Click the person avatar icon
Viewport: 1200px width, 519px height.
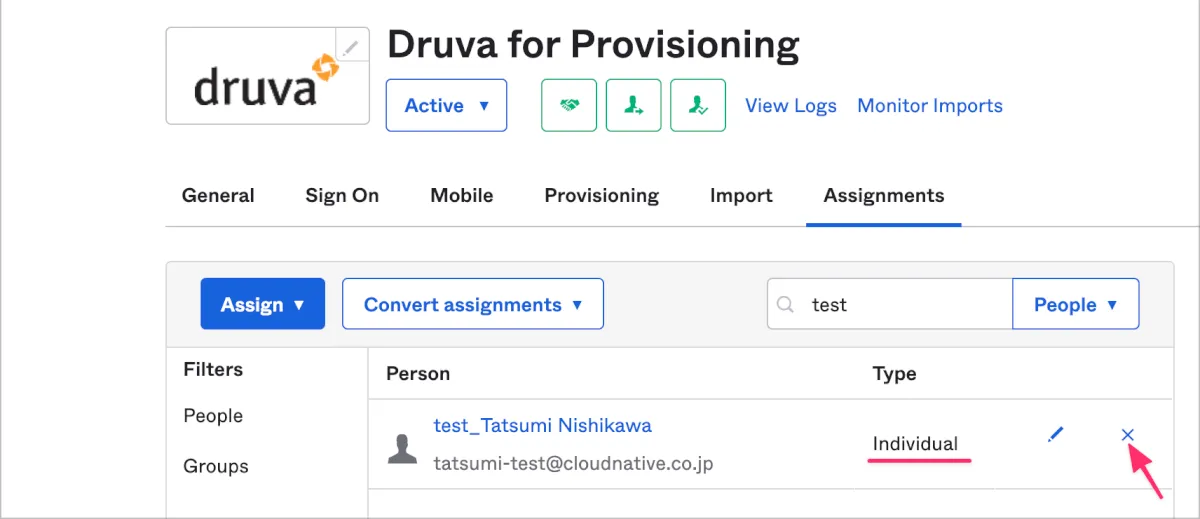pos(402,449)
